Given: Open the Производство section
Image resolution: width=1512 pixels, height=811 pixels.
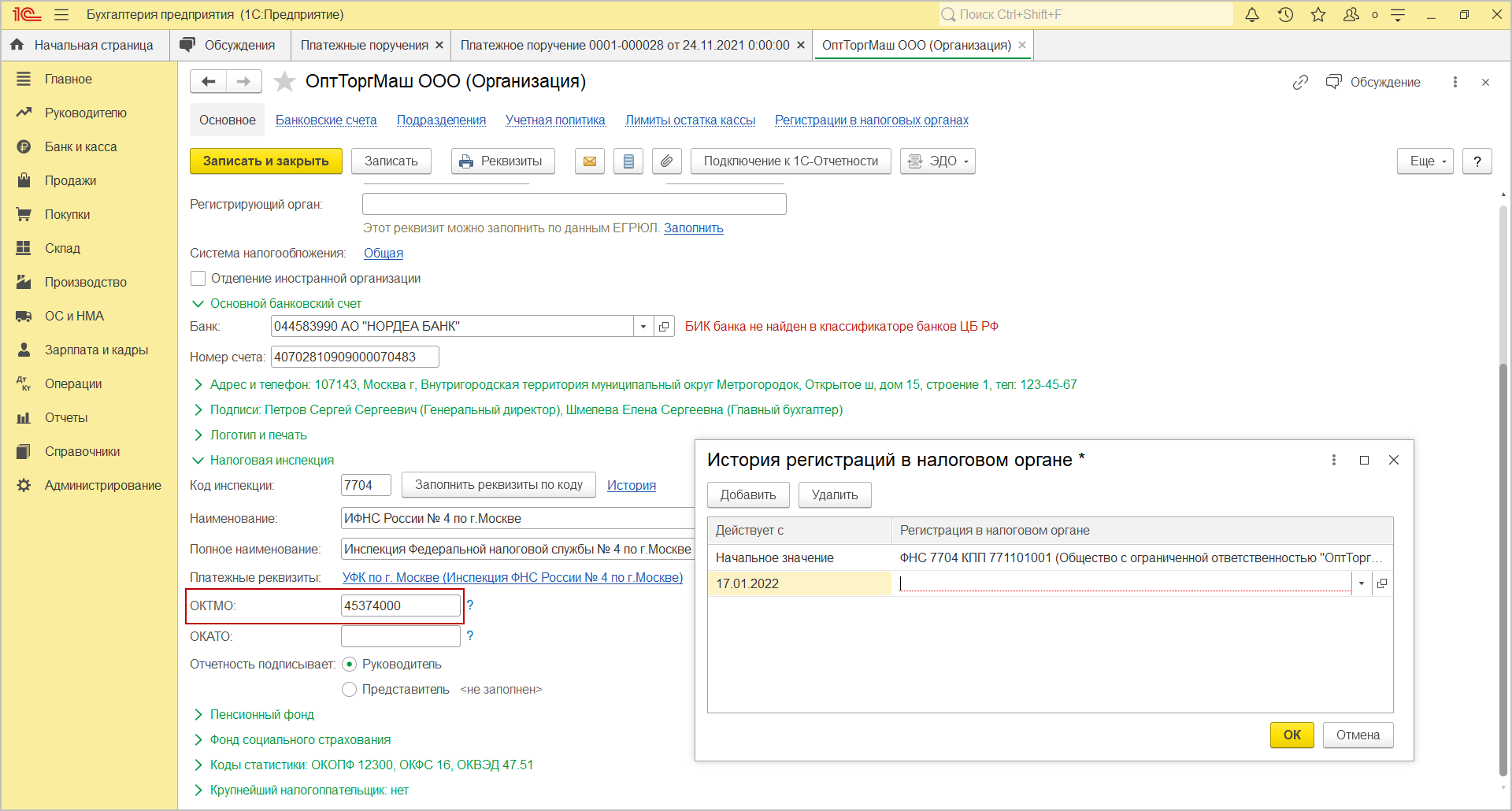Looking at the screenshot, I should (85, 282).
